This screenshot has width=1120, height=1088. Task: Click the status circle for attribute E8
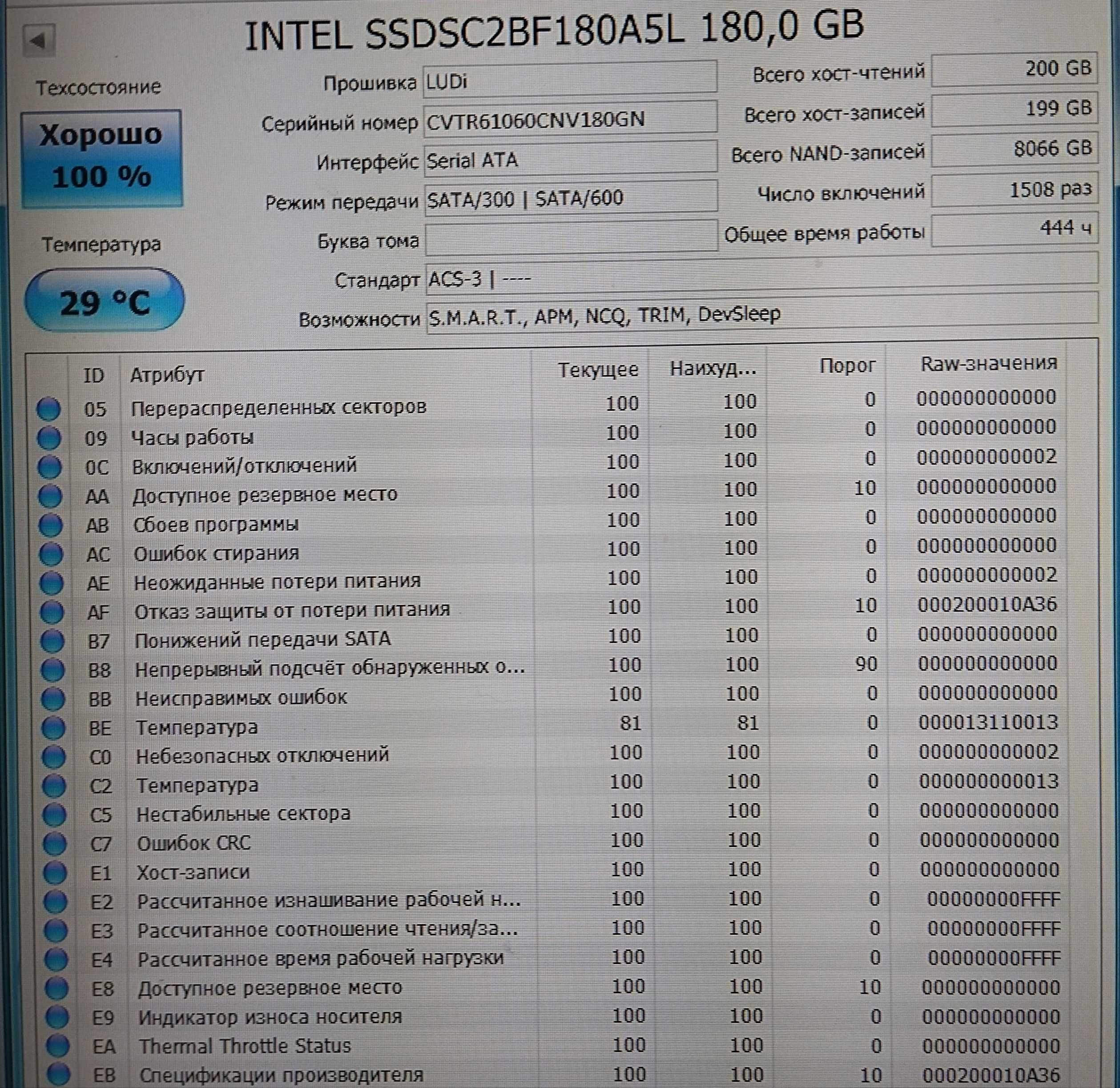click(x=57, y=989)
